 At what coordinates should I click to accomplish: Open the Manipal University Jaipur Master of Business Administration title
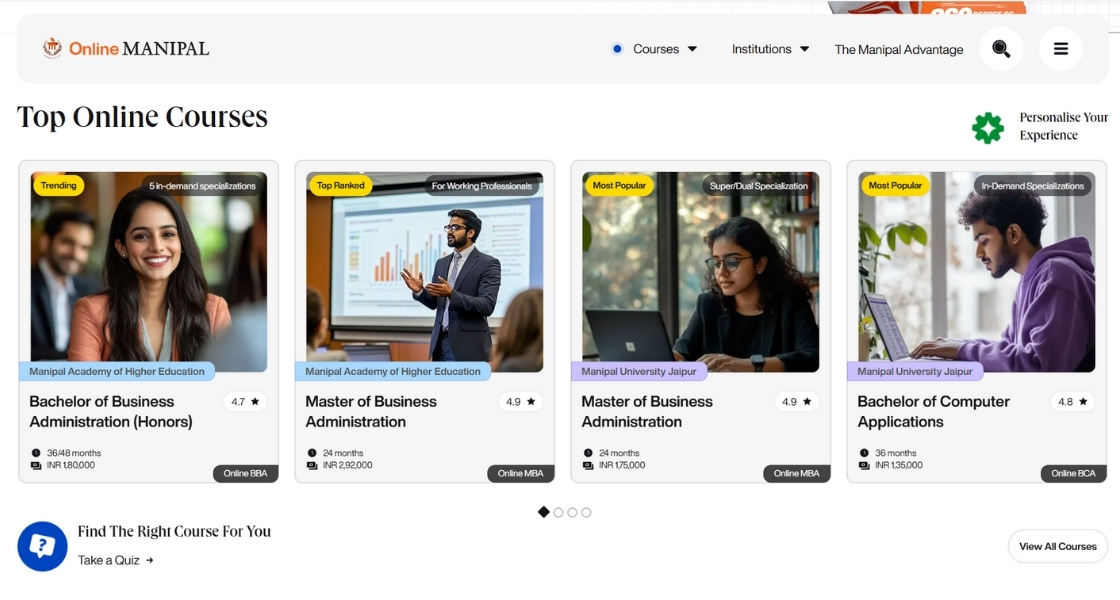click(646, 411)
